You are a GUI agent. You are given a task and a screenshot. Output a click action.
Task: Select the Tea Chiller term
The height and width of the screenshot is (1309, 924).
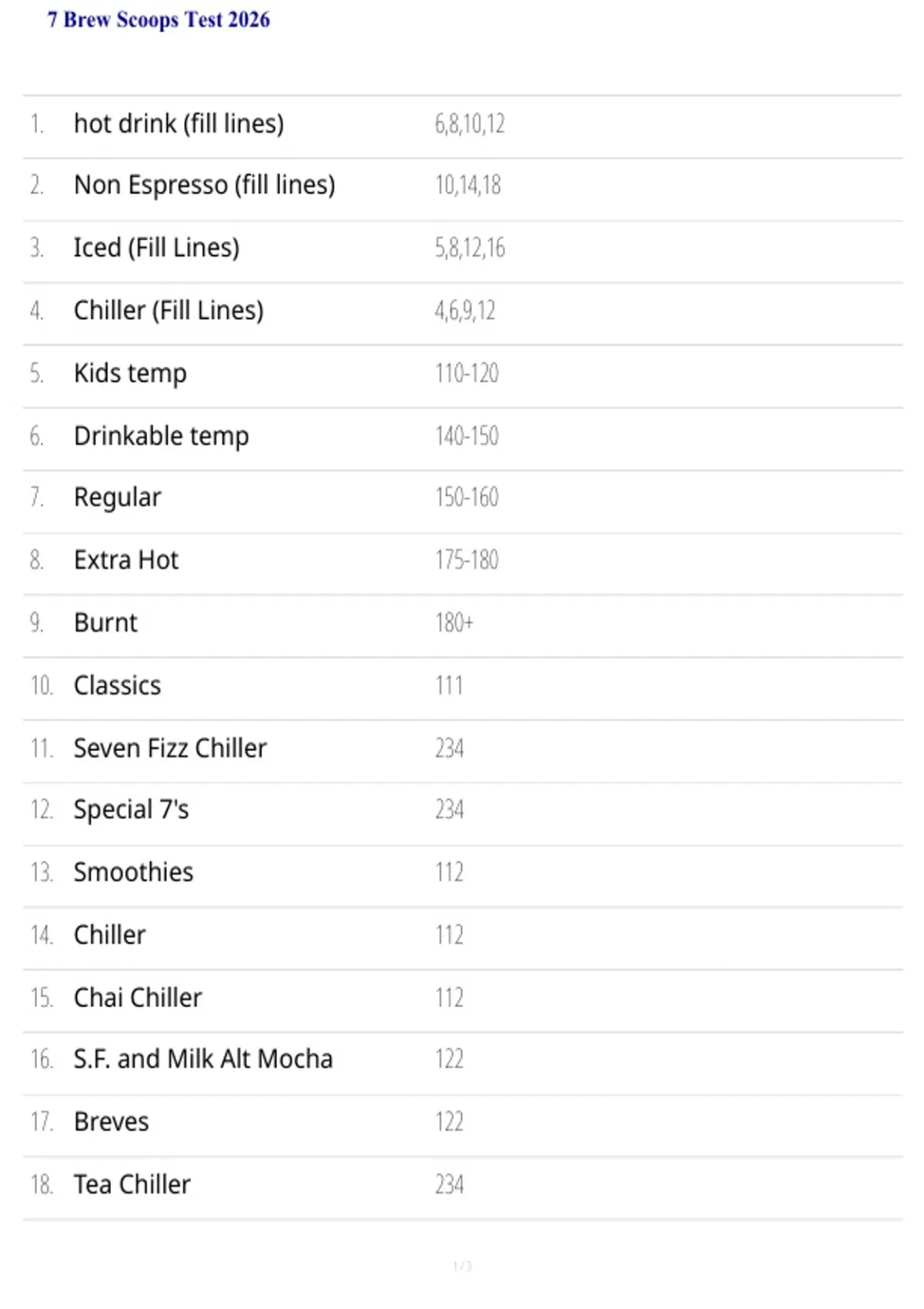pyautogui.click(x=132, y=1184)
